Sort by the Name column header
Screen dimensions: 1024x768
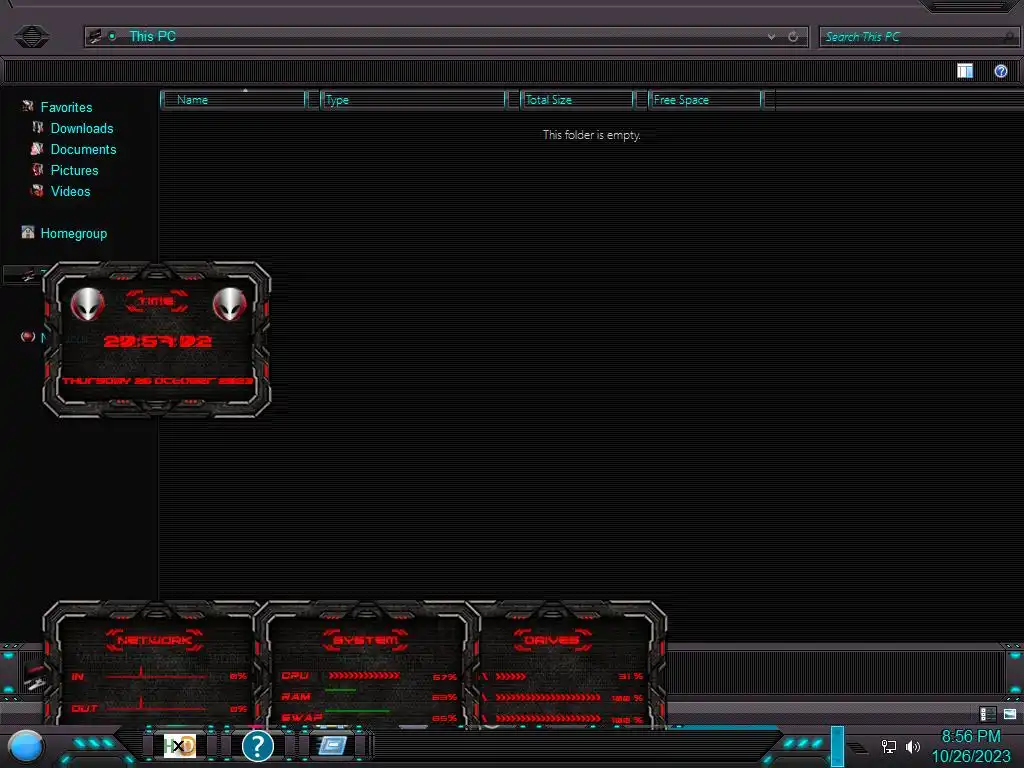(x=234, y=100)
